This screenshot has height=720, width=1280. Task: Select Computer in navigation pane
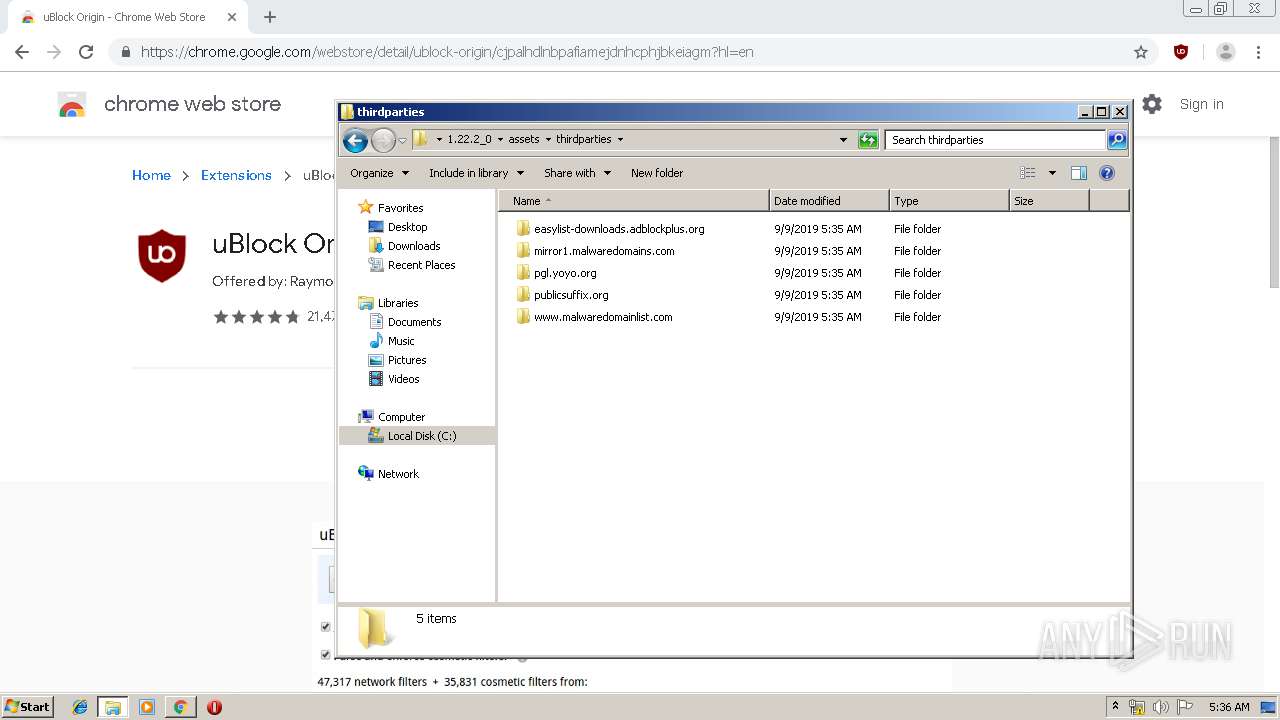point(401,417)
